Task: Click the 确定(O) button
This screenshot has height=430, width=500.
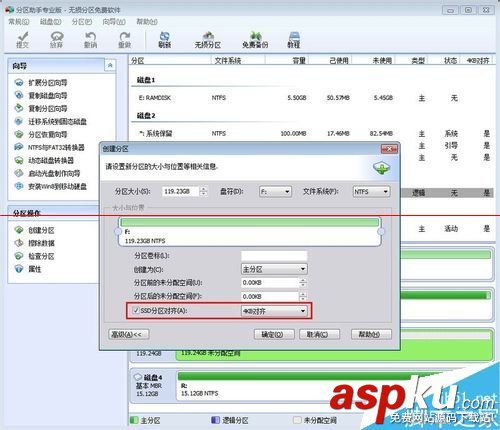Action: (x=274, y=334)
